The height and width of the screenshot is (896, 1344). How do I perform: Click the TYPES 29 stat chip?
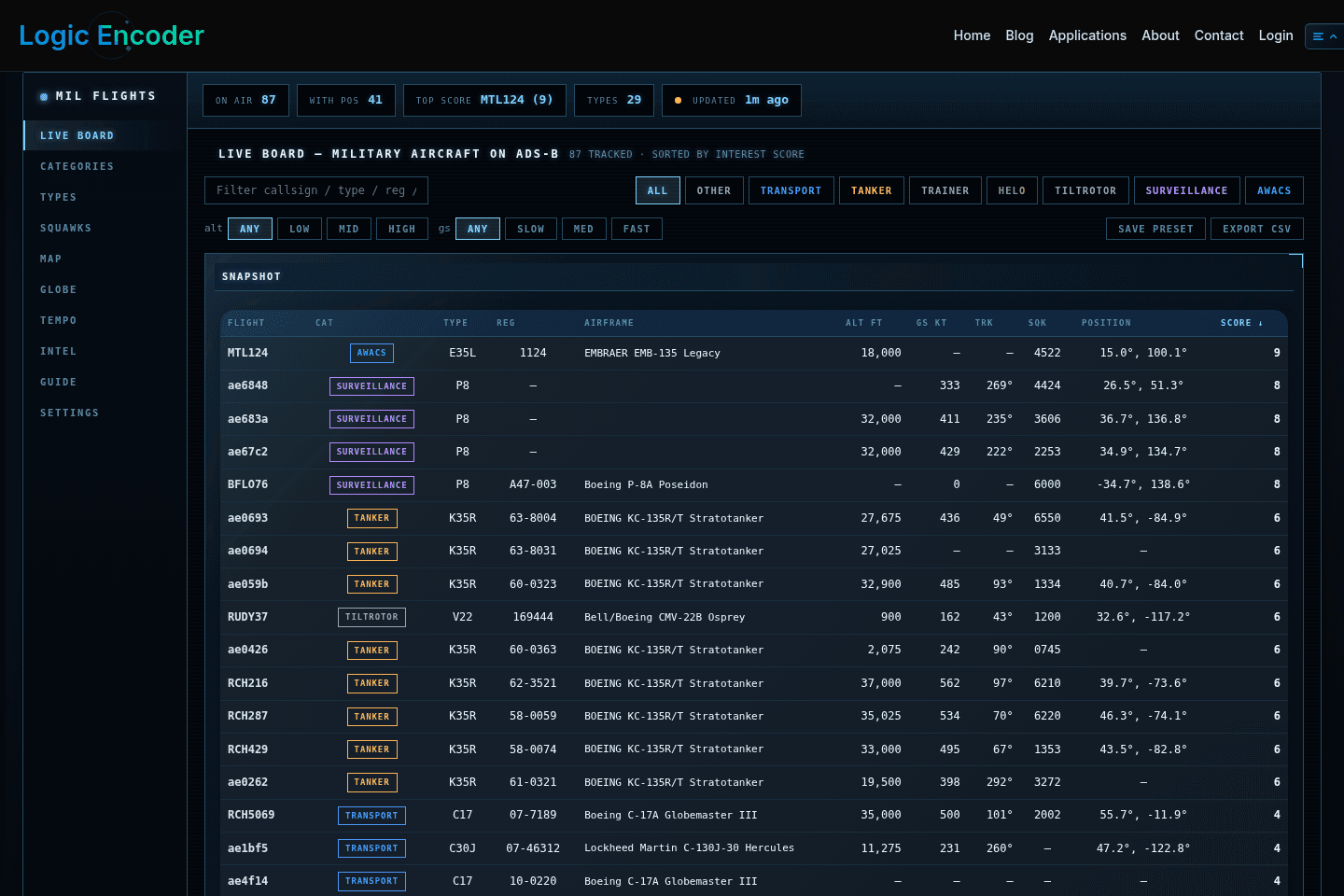click(x=614, y=100)
